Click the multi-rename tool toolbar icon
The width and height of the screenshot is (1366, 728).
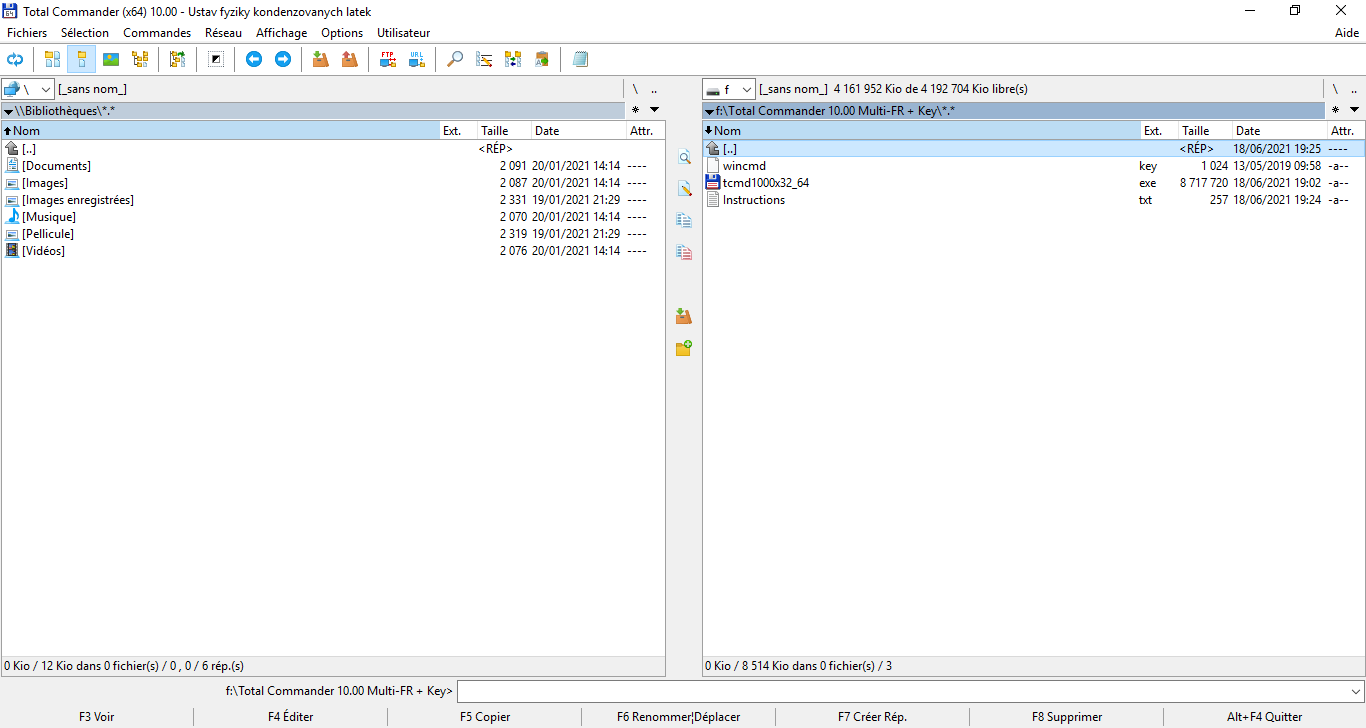pyautogui.click(x=484, y=59)
